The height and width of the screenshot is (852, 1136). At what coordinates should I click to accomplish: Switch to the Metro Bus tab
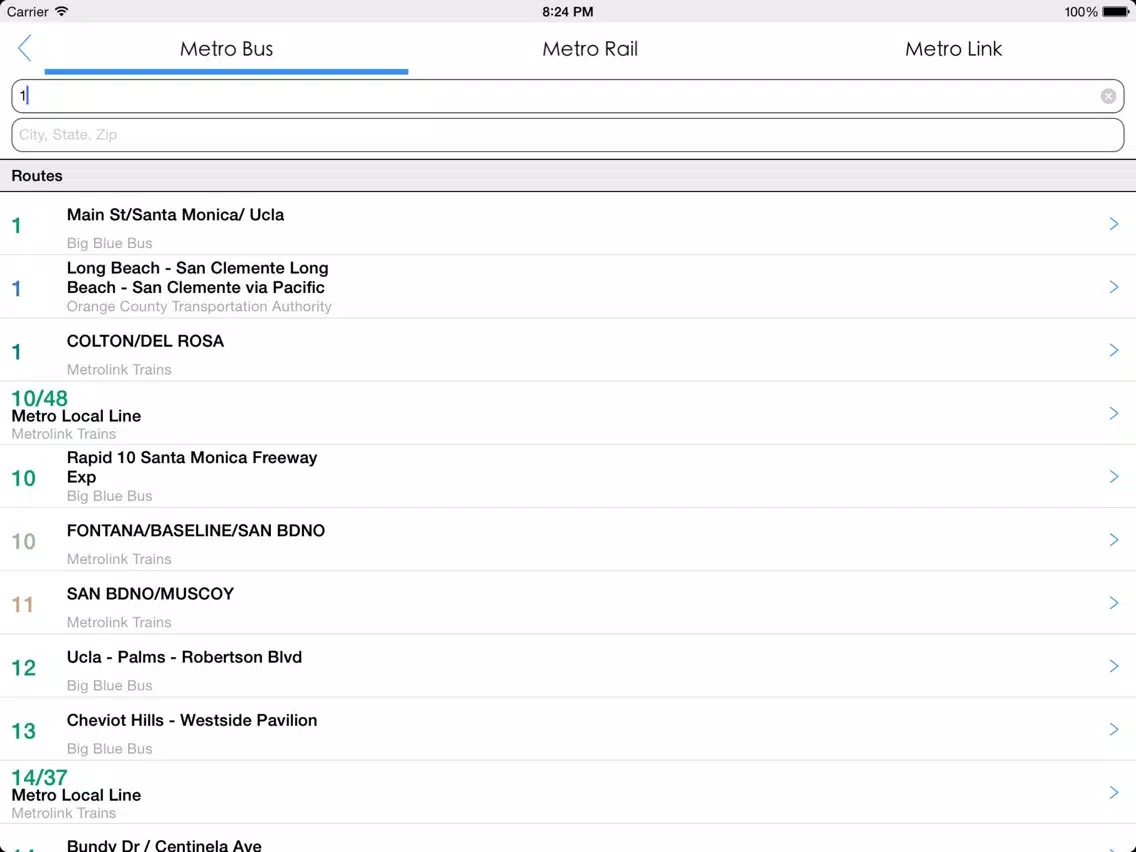pyautogui.click(x=226, y=49)
